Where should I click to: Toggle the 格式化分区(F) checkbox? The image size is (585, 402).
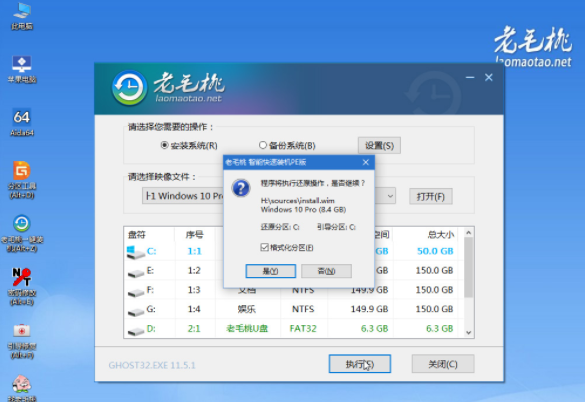(x=265, y=247)
